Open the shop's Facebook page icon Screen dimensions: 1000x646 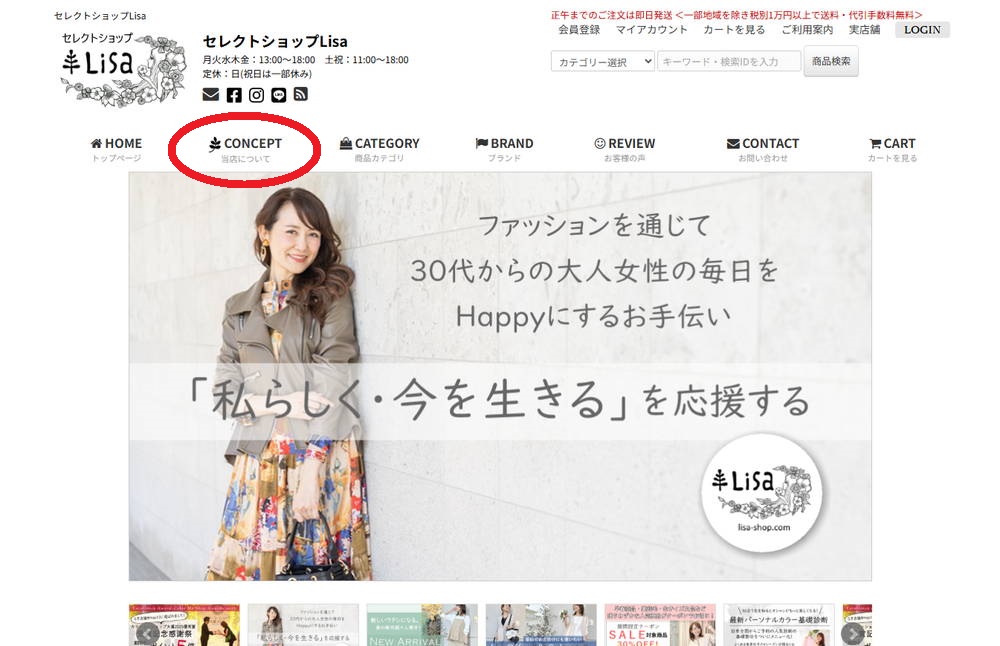234,95
